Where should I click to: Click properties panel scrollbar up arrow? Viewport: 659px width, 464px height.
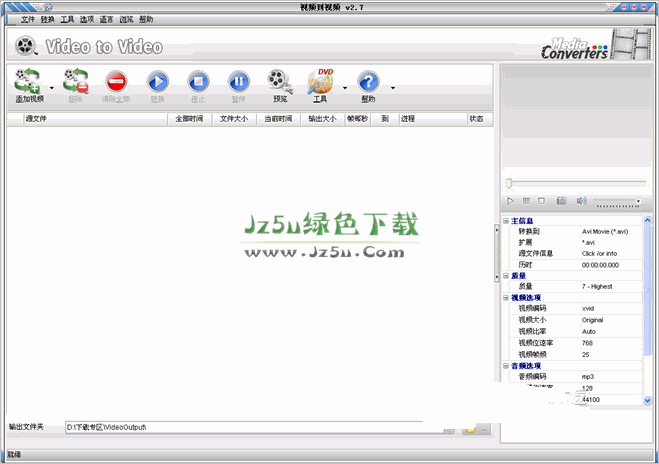648,220
